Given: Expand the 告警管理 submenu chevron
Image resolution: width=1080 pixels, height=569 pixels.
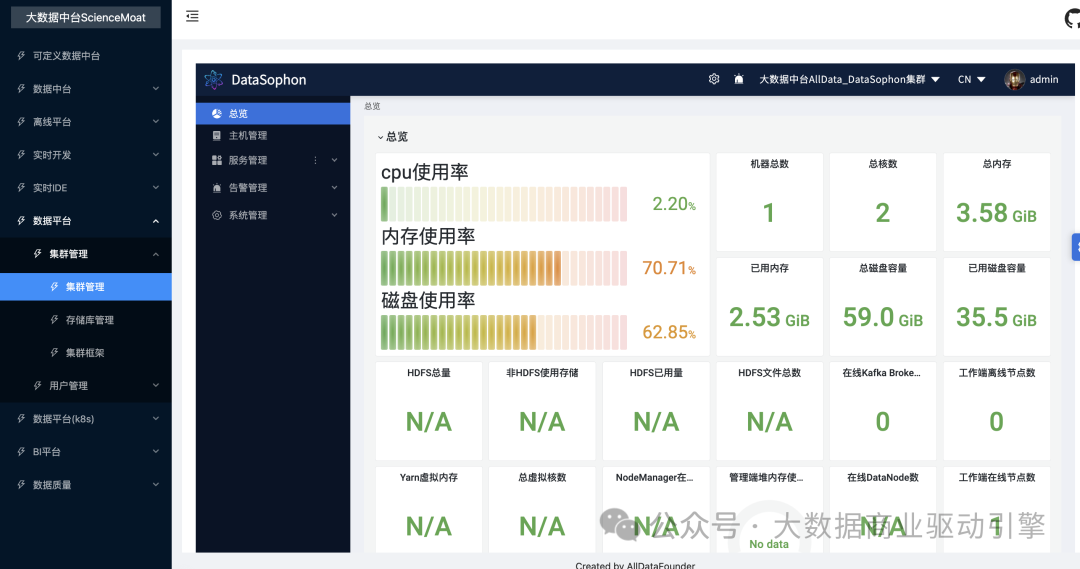Looking at the screenshot, I should tap(334, 187).
